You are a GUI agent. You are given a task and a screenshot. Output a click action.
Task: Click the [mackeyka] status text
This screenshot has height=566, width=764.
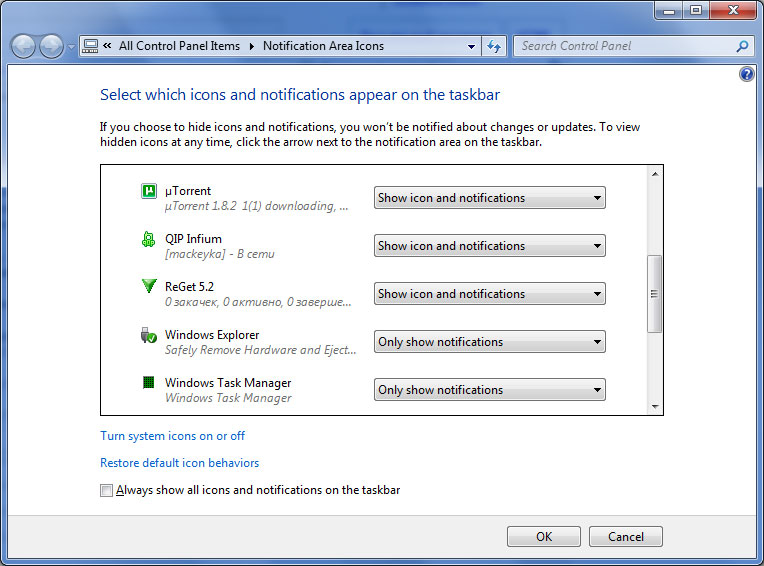point(219,254)
